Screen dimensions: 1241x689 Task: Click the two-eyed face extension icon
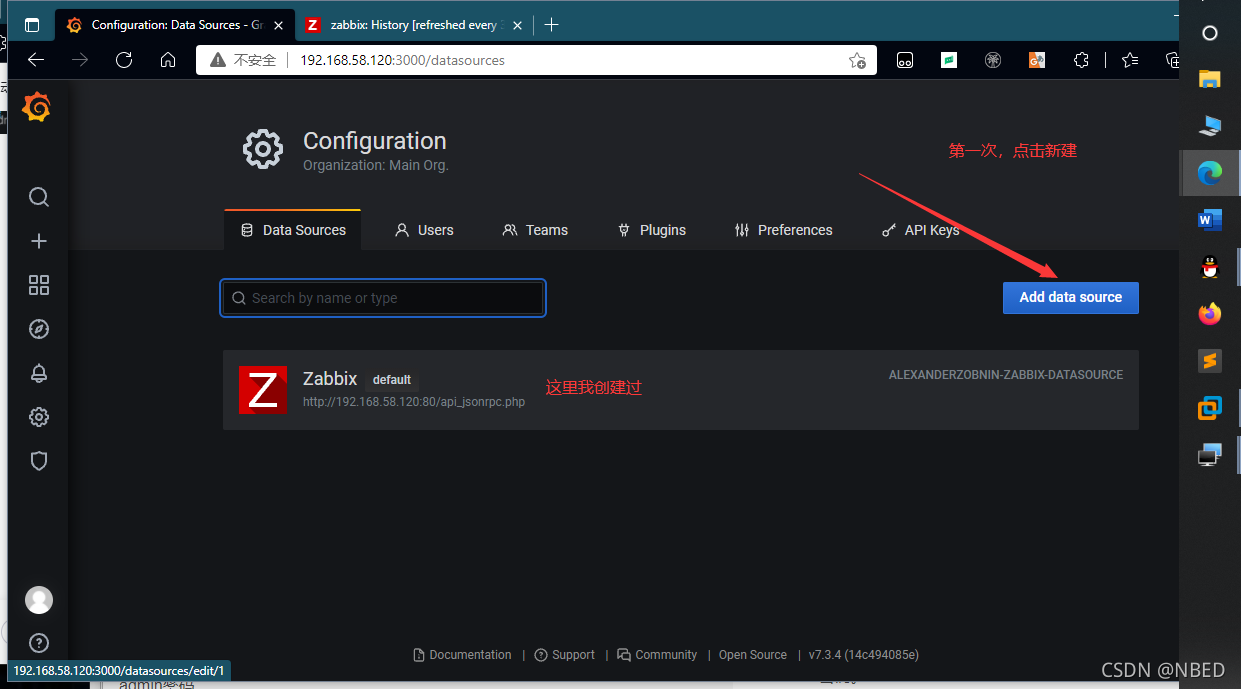point(905,60)
